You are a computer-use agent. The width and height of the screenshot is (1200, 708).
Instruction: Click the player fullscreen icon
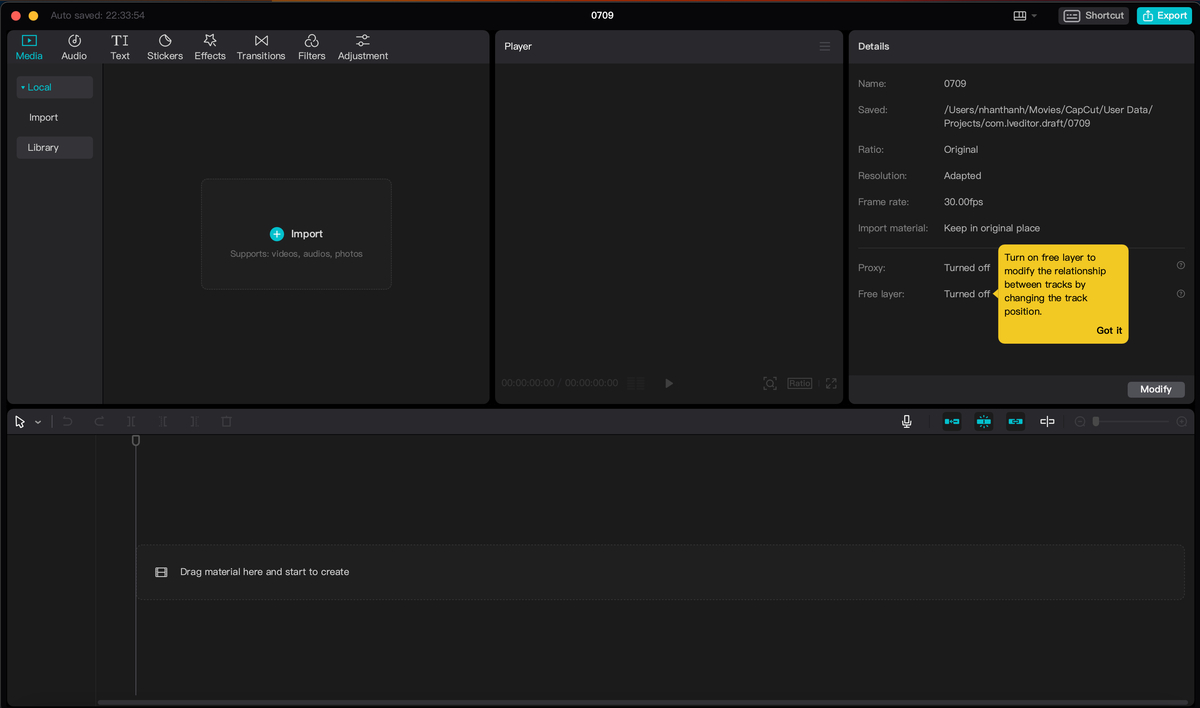tap(831, 383)
